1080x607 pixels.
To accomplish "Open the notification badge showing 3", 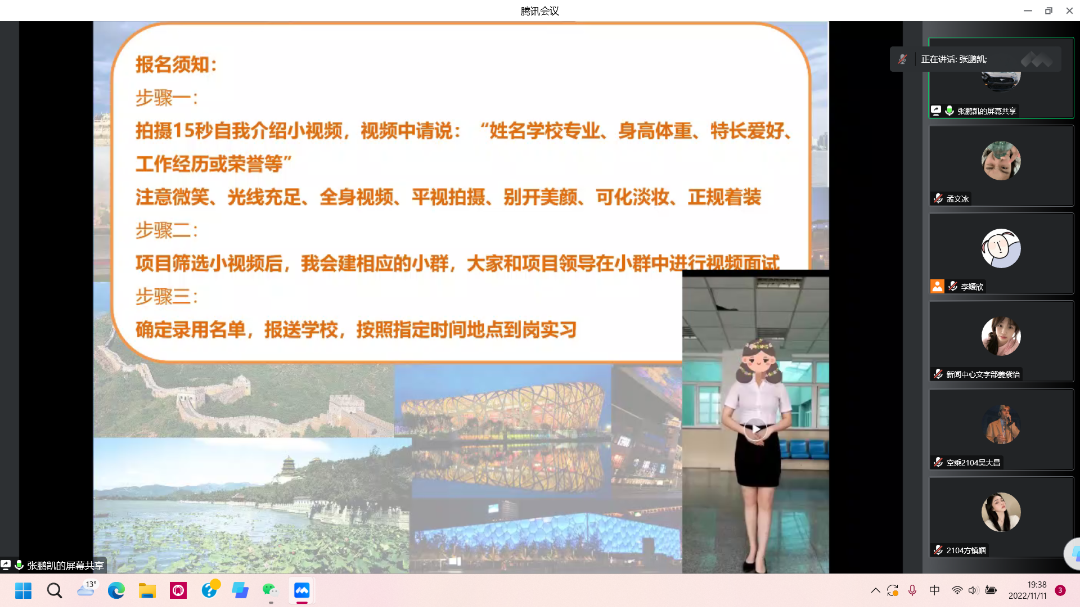I will 1061,591.
